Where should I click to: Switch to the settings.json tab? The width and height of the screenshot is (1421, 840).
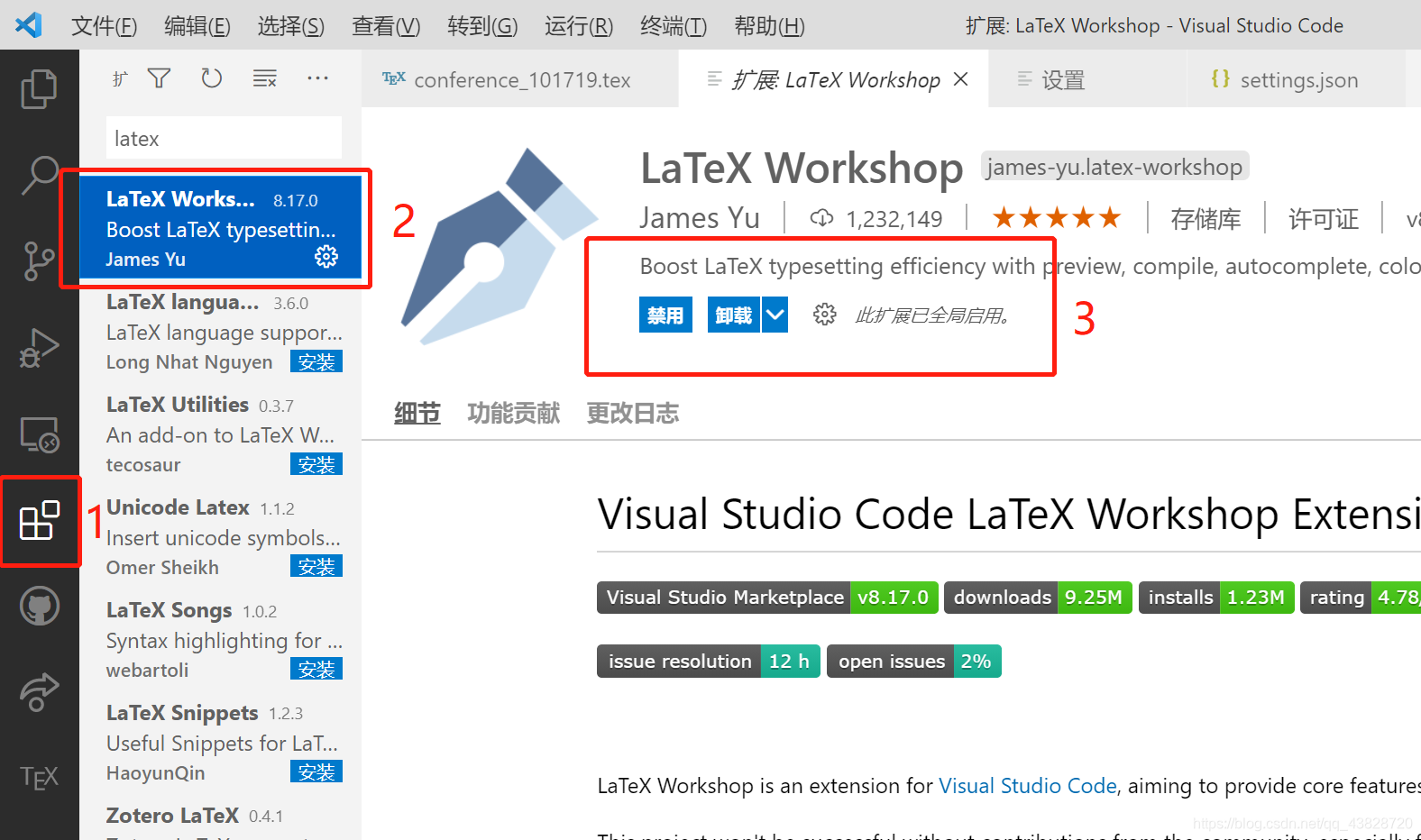[x=1296, y=79]
